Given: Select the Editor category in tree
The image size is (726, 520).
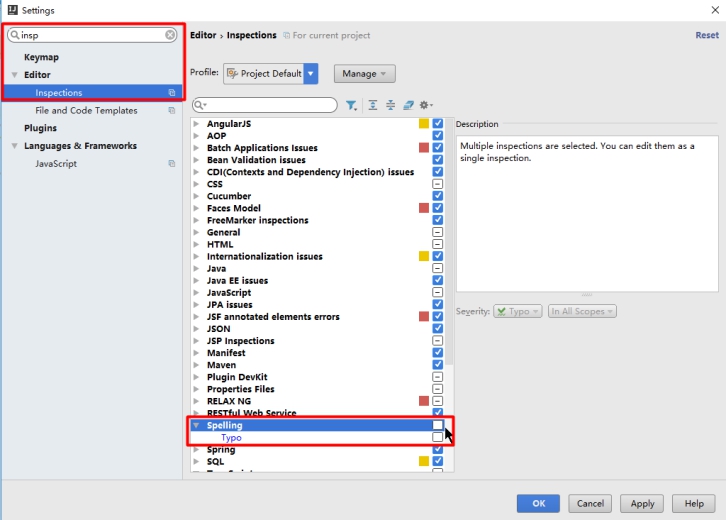Looking at the screenshot, I should 37,75.
